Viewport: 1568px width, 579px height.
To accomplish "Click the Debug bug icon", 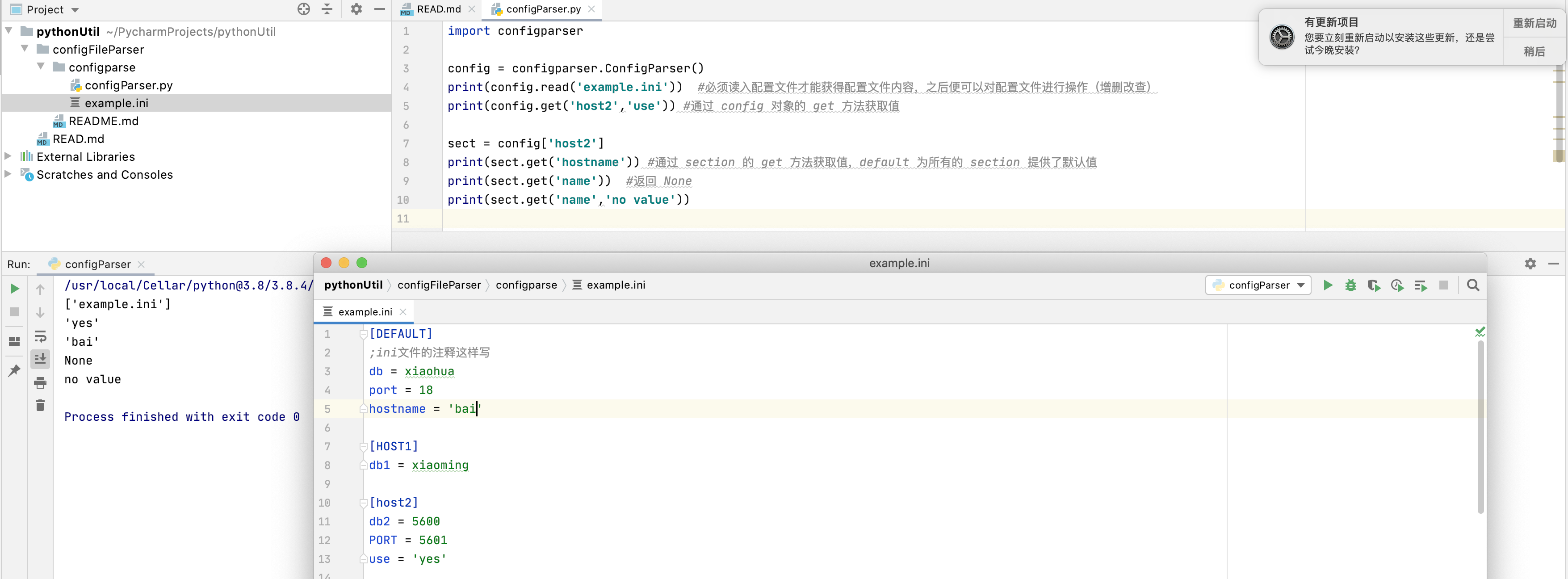I will pyautogui.click(x=1350, y=285).
